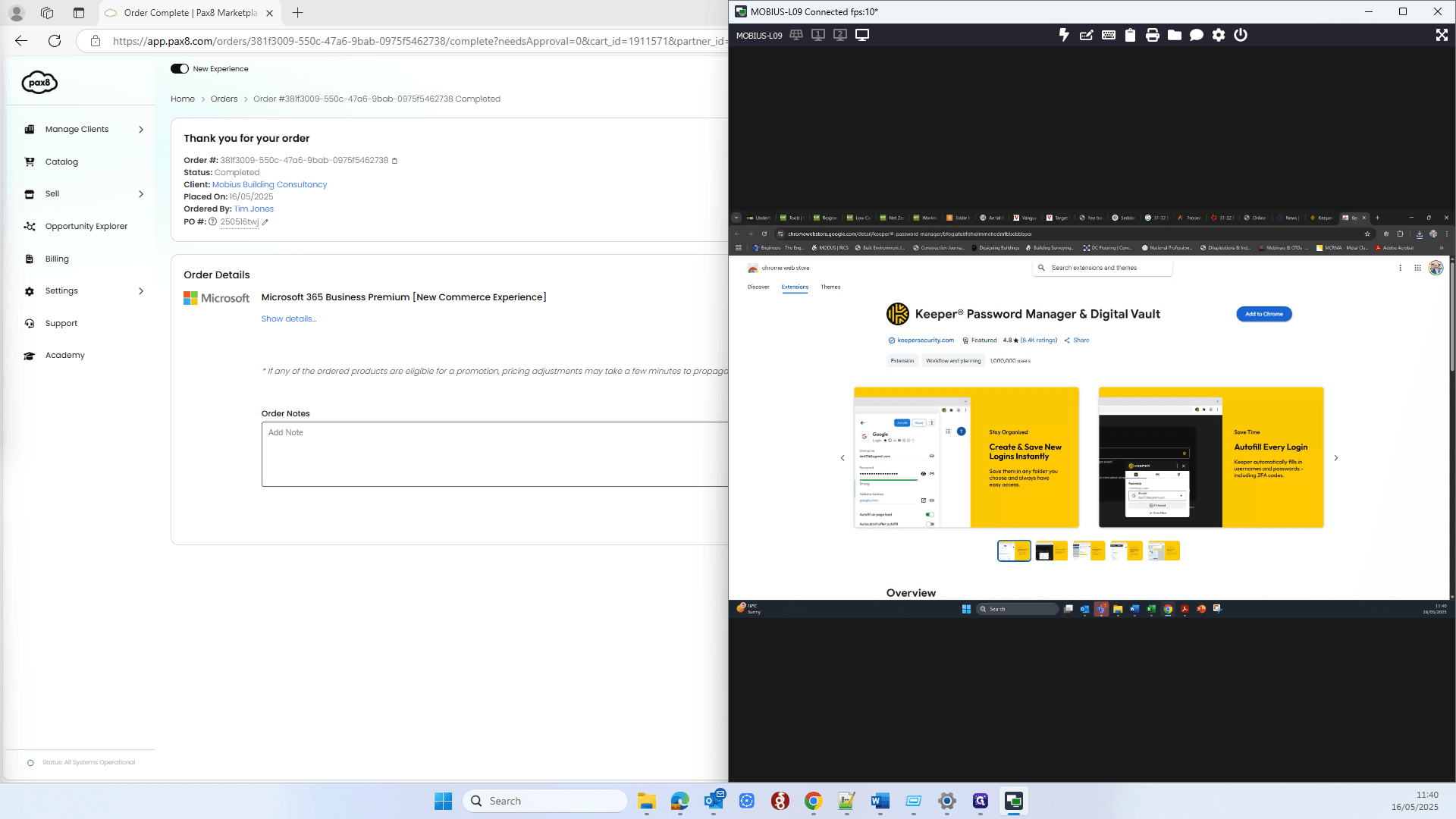The width and height of the screenshot is (1456, 819).
Task: Expand the Settings menu chevron
Action: click(141, 291)
